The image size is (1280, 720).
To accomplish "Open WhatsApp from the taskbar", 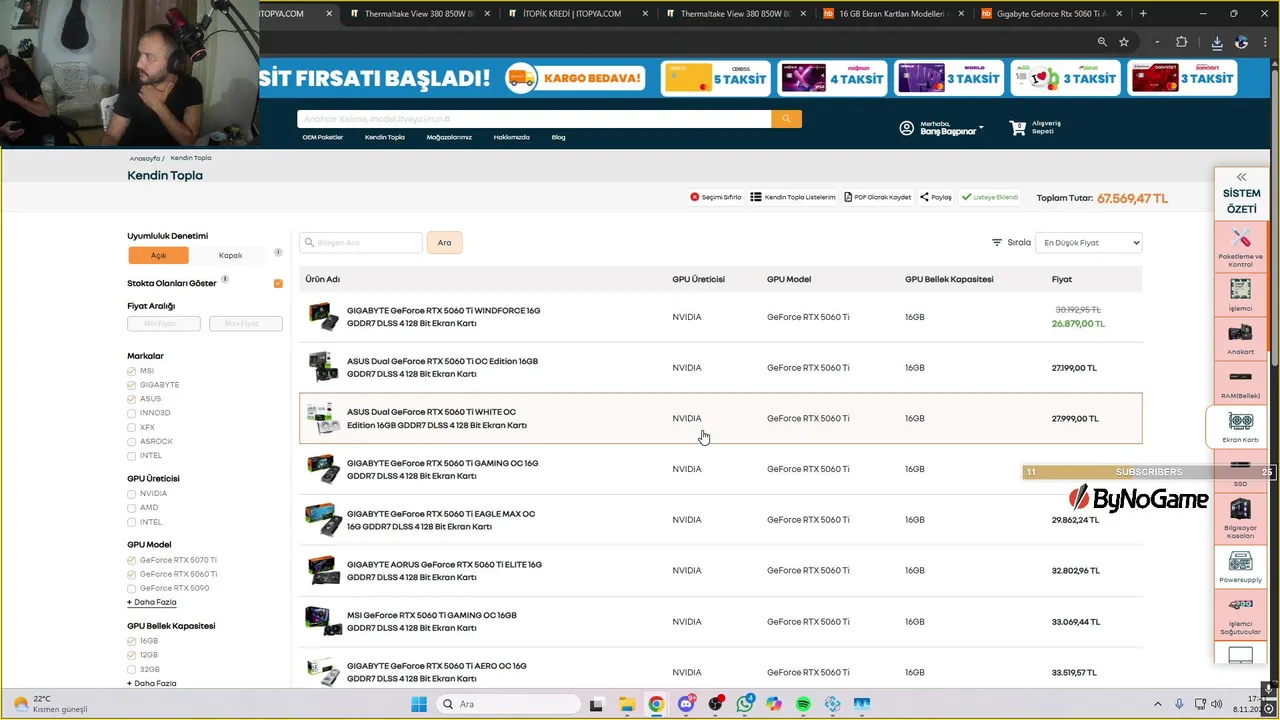I will [745, 704].
